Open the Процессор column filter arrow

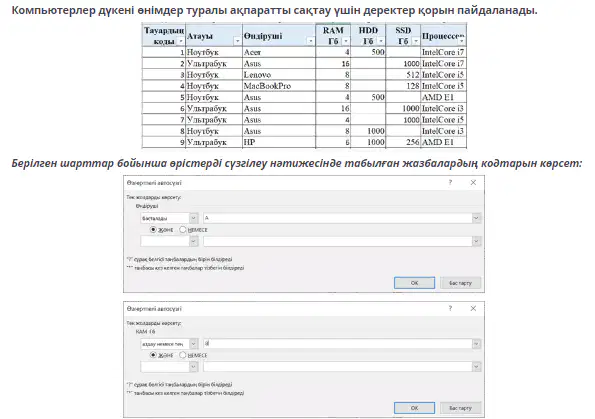coord(461,41)
